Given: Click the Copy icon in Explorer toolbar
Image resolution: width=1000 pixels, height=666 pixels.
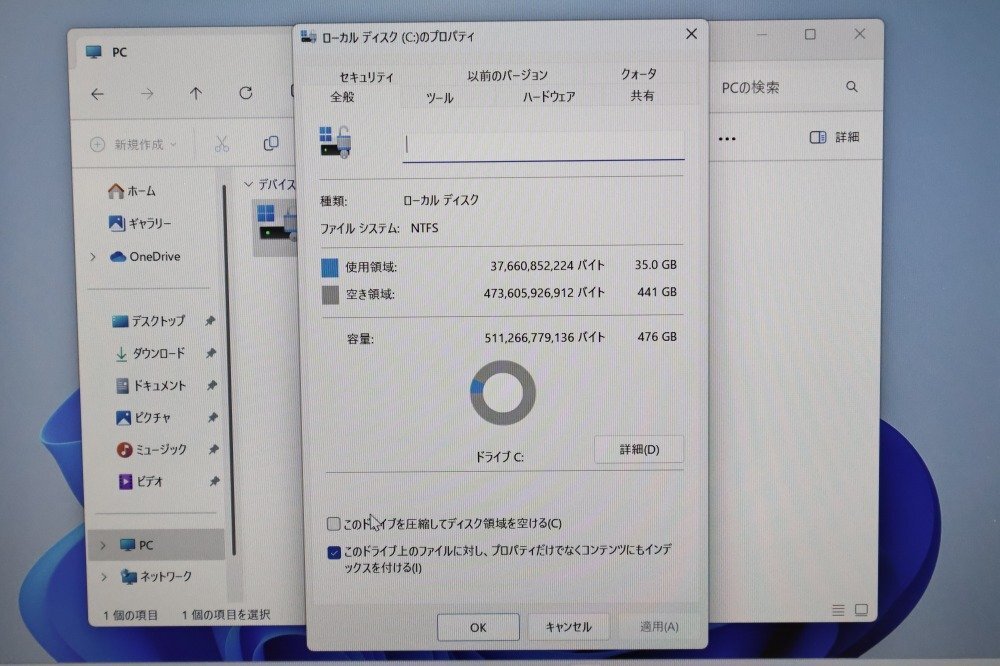Looking at the screenshot, I should point(271,144).
